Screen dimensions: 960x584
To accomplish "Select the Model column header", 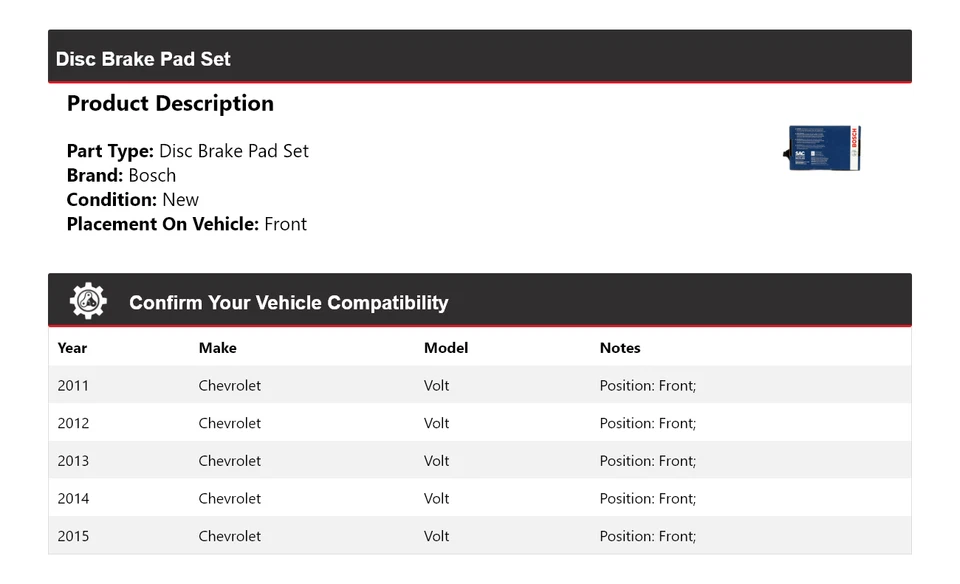I will [x=446, y=348].
